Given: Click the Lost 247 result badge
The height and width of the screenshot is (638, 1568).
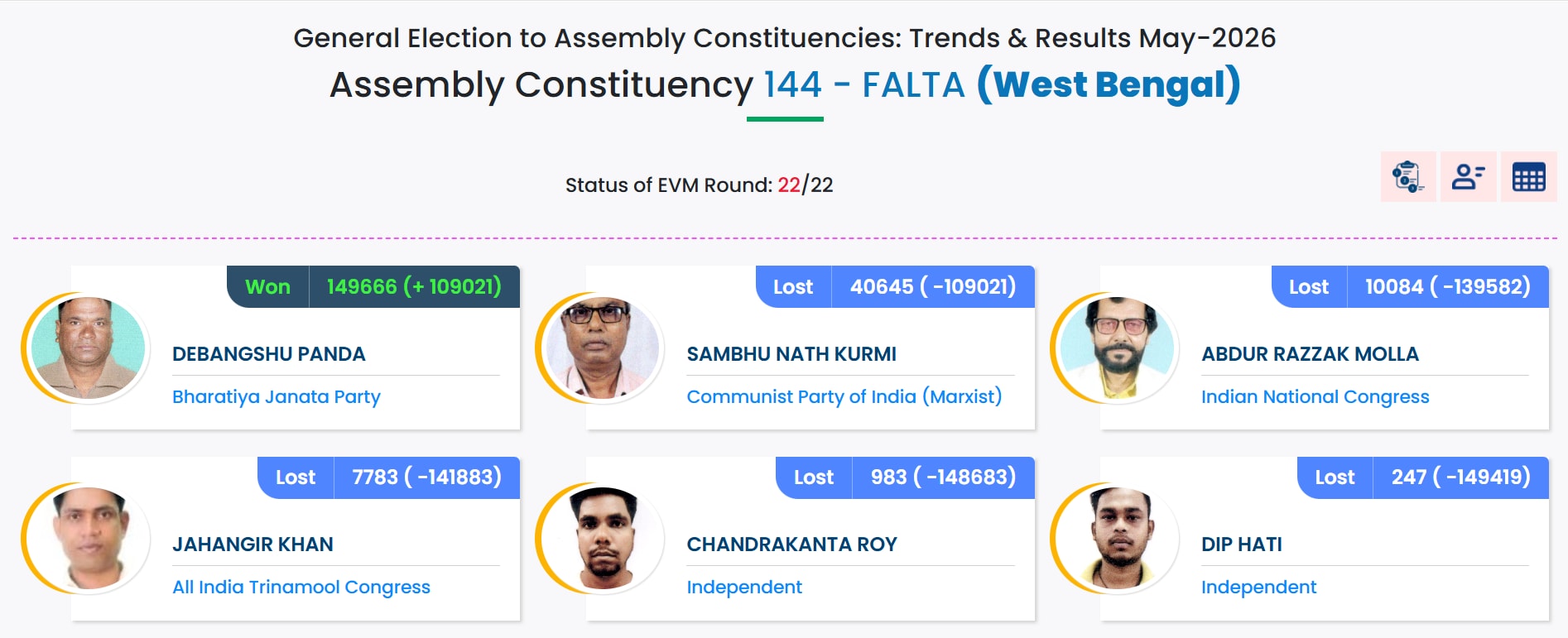Looking at the screenshot, I should (1423, 477).
